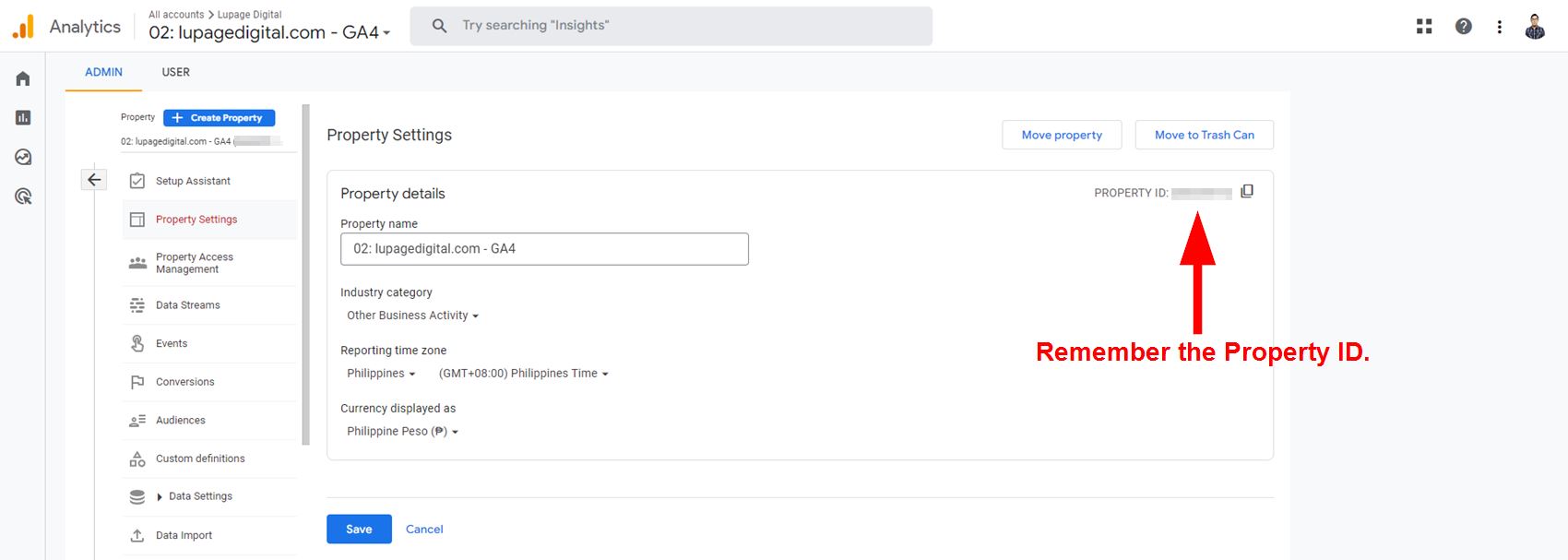Expand the Data Settings triangle
The image size is (1568, 560).
click(x=160, y=497)
